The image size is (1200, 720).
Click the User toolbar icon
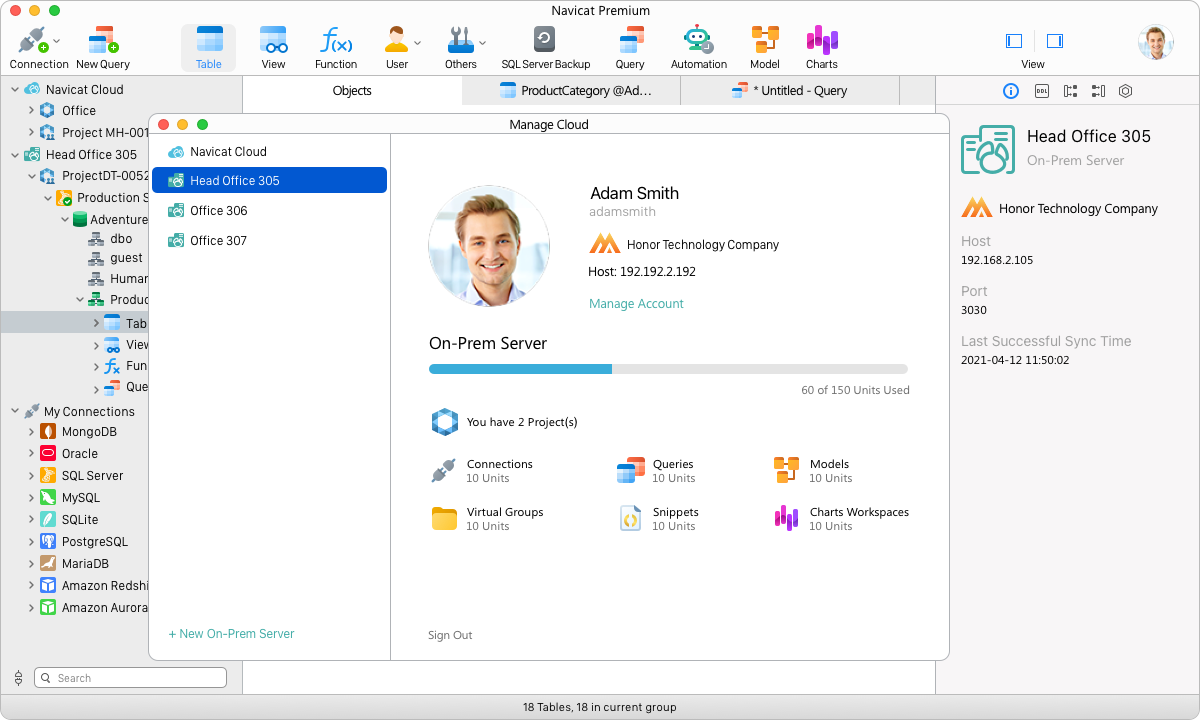(x=396, y=40)
